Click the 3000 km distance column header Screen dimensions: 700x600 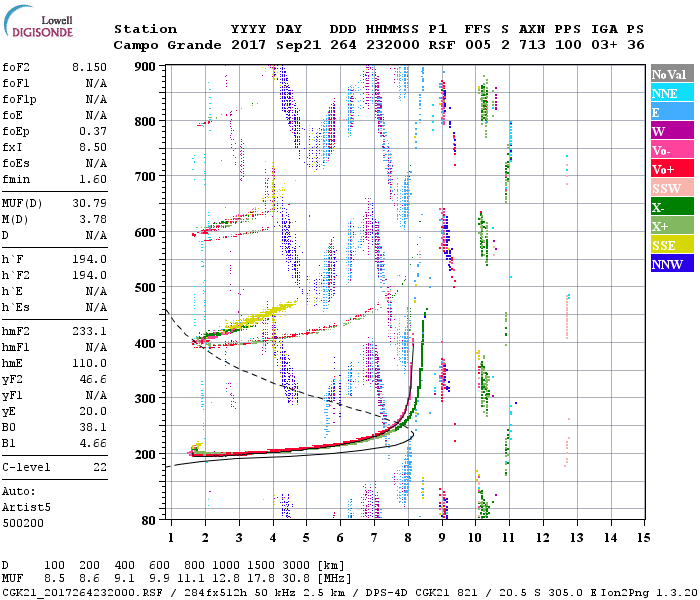tap(296, 566)
